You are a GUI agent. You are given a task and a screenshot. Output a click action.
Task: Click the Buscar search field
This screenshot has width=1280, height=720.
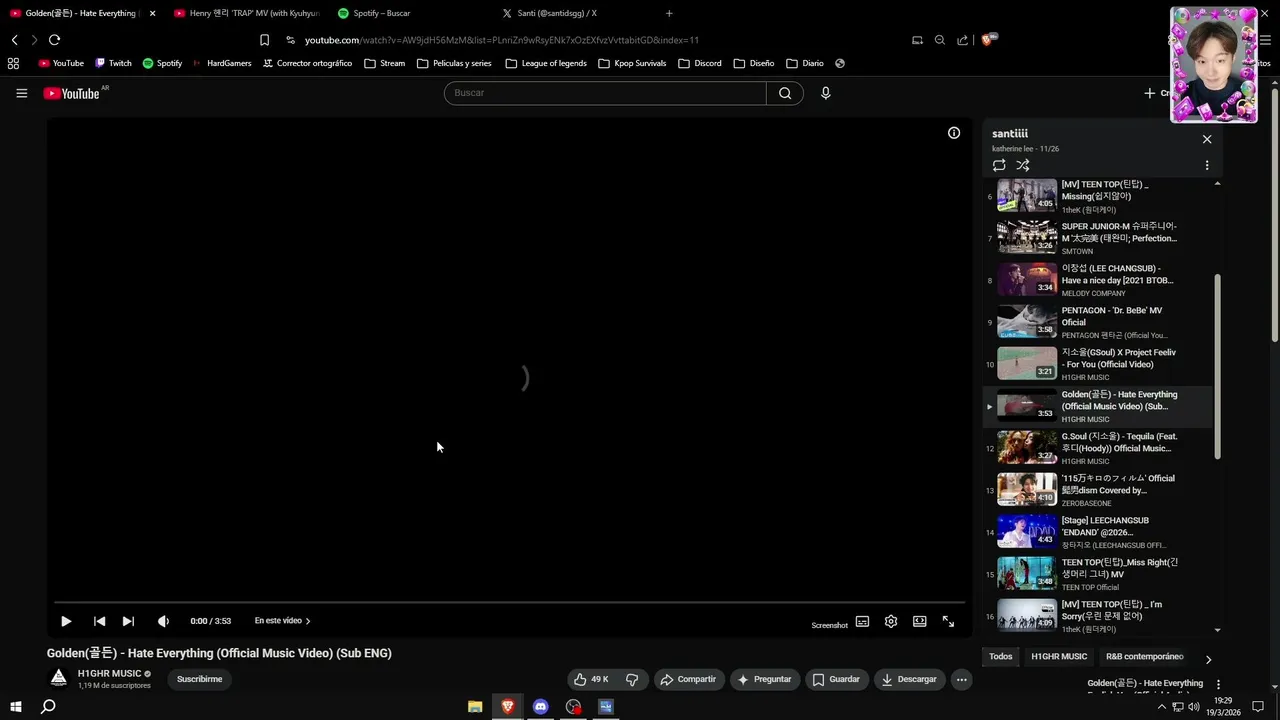click(605, 93)
